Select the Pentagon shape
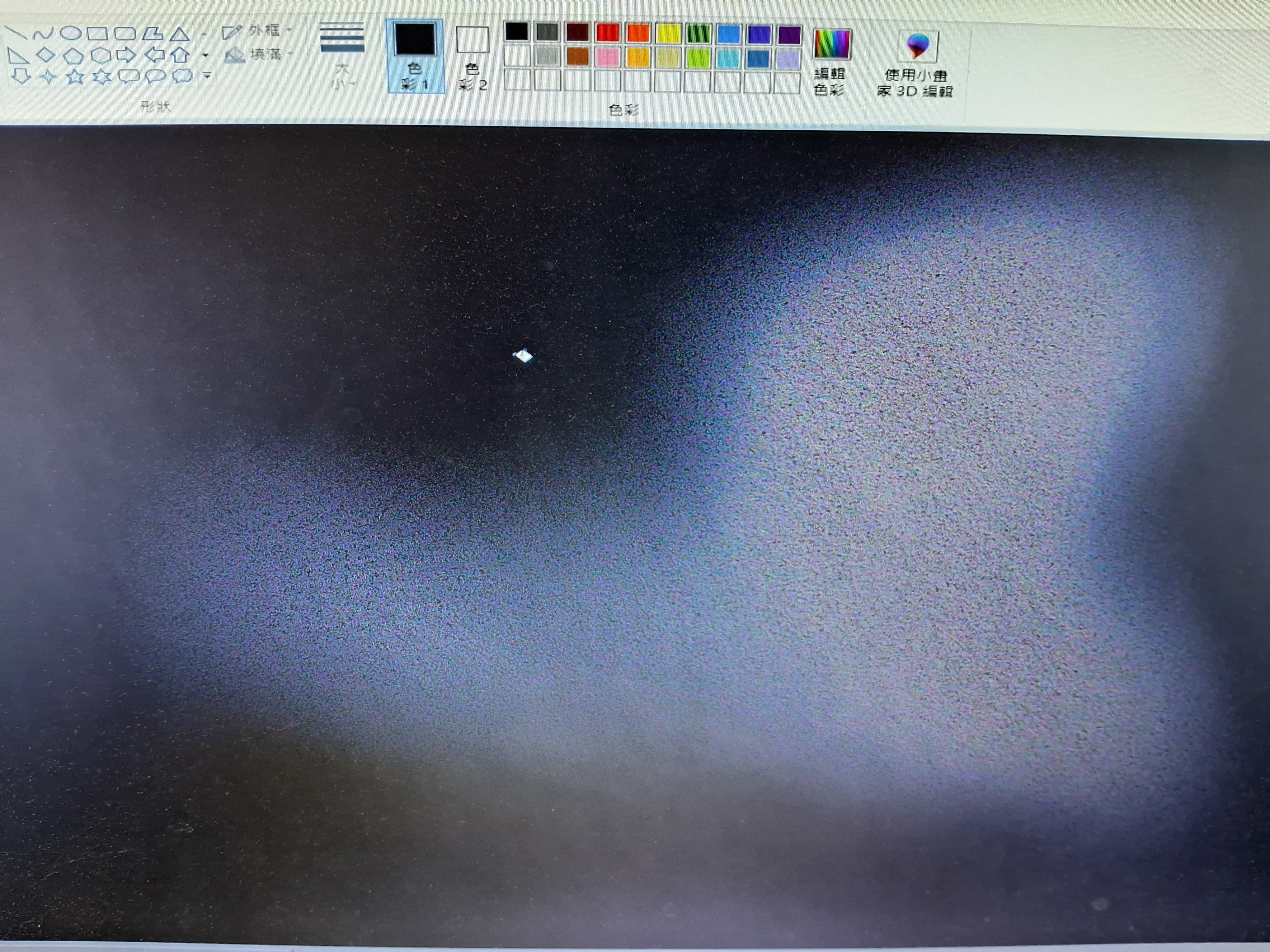This screenshot has height=952, width=1270. (73, 56)
